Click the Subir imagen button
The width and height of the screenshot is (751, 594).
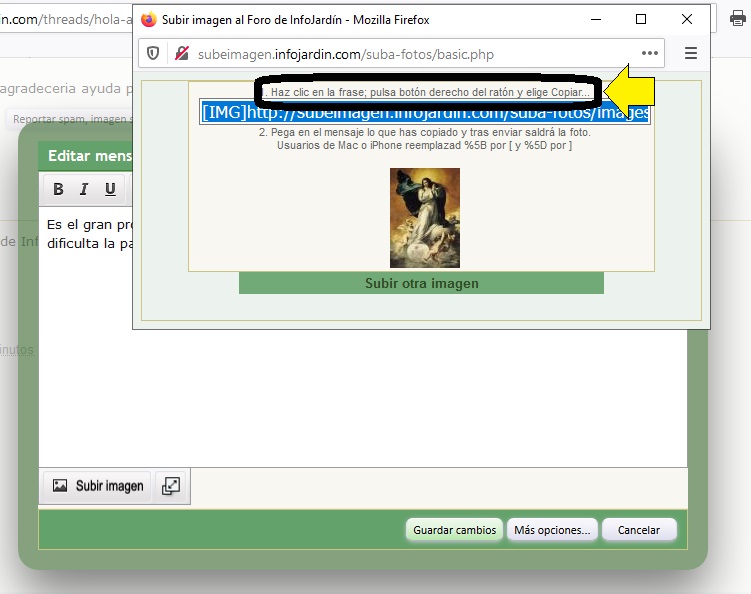(x=97, y=486)
